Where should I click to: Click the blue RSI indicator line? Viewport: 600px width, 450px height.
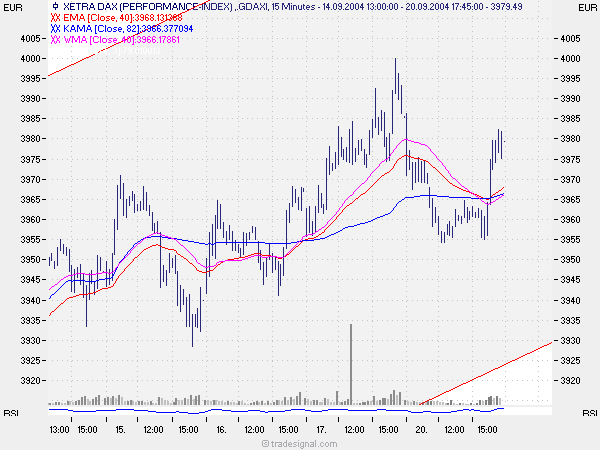(x=276, y=411)
